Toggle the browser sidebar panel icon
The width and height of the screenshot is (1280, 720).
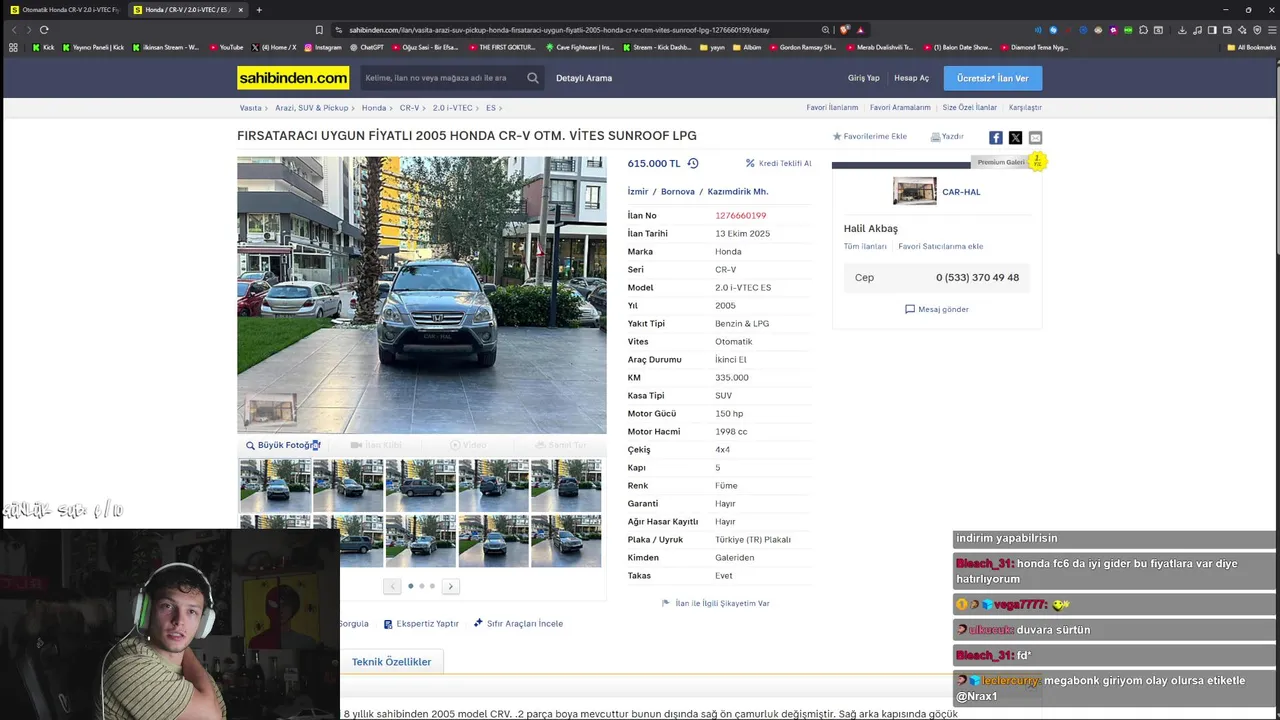1212,30
